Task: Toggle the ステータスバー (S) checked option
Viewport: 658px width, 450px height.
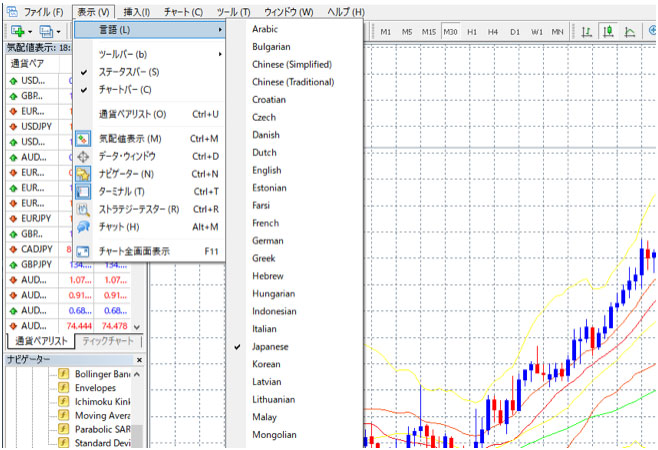Action: tap(150, 72)
